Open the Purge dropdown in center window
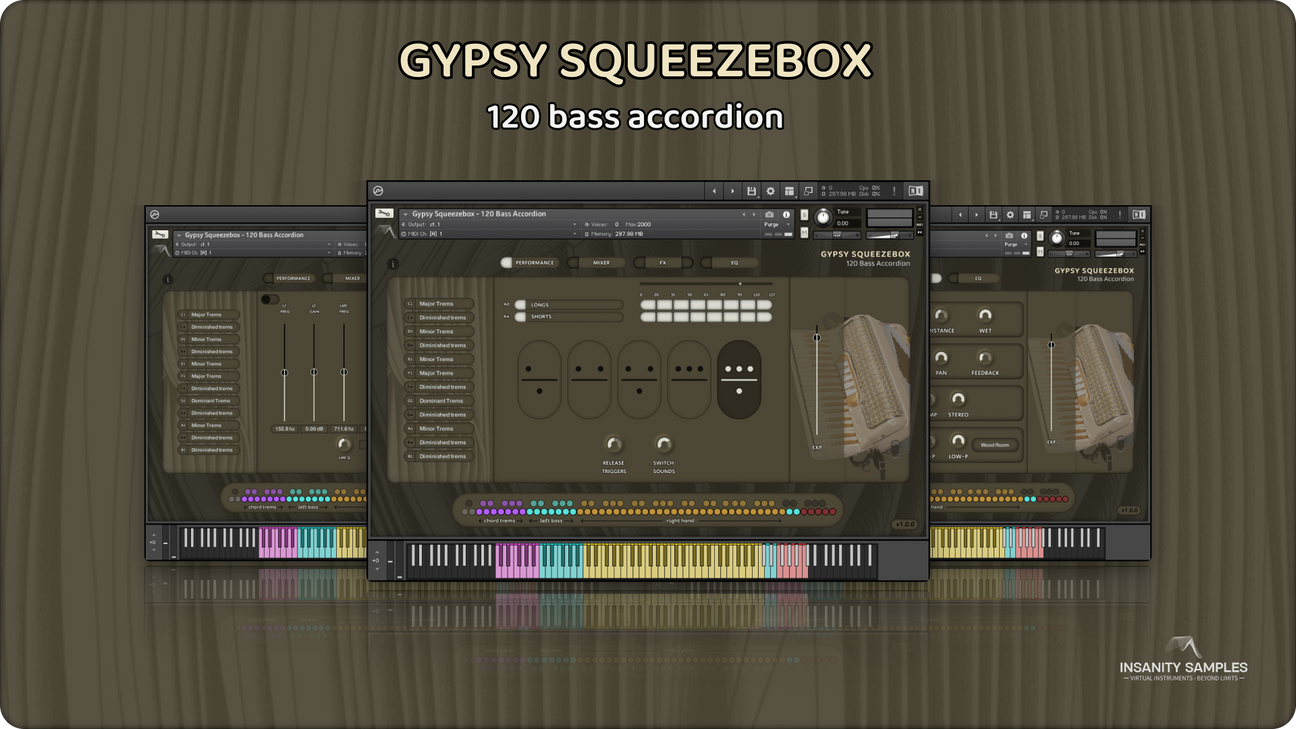Image resolution: width=1296 pixels, height=729 pixels. pyautogui.click(x=776, y=224)
